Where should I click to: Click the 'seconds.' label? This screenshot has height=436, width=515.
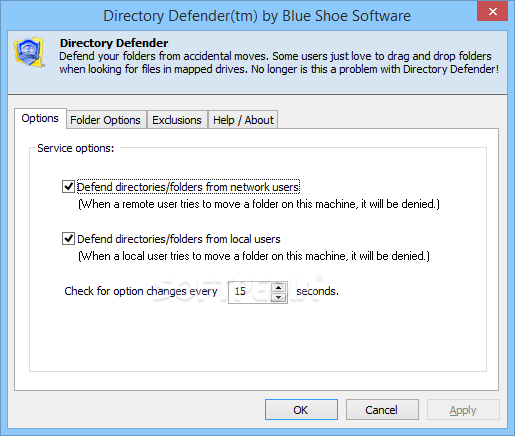[x=317, y=291]
